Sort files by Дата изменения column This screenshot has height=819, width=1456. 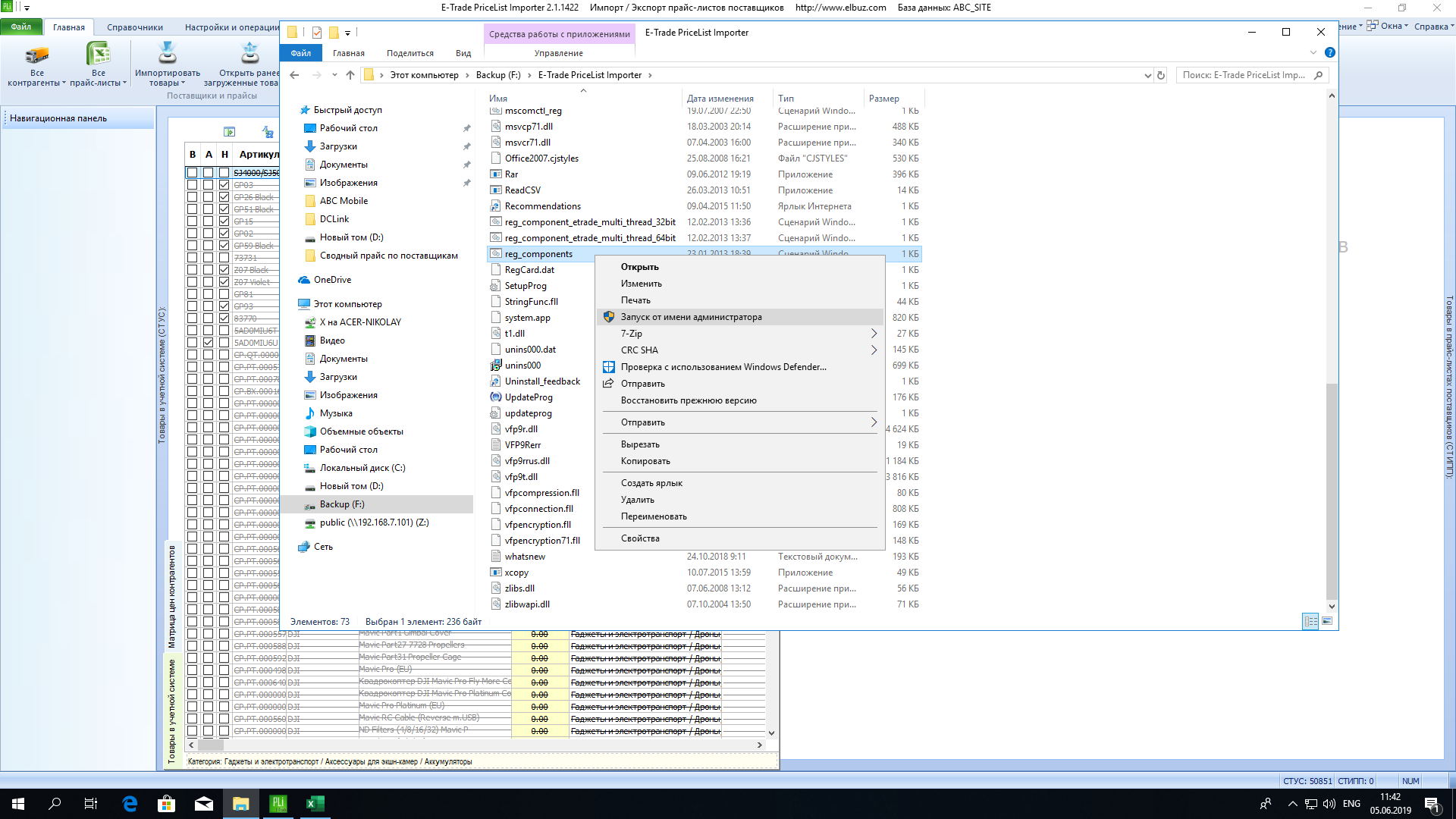[720, 99]
